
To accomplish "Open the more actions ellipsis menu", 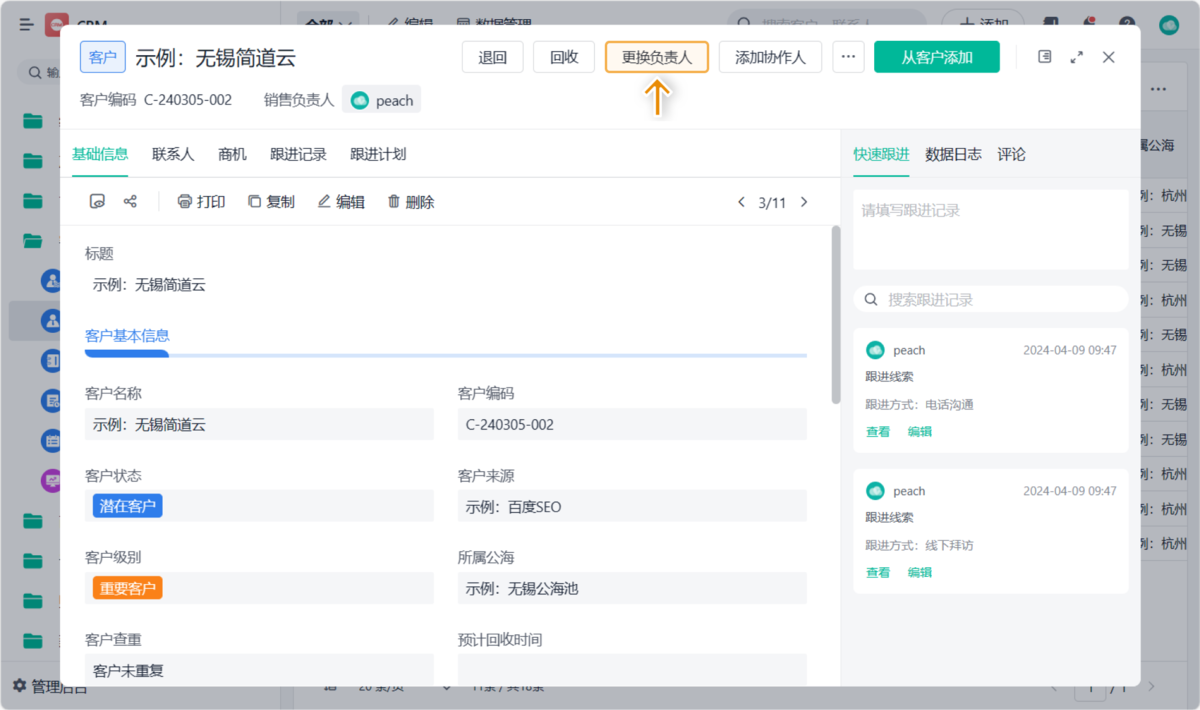I will click(x=848, y=57).
